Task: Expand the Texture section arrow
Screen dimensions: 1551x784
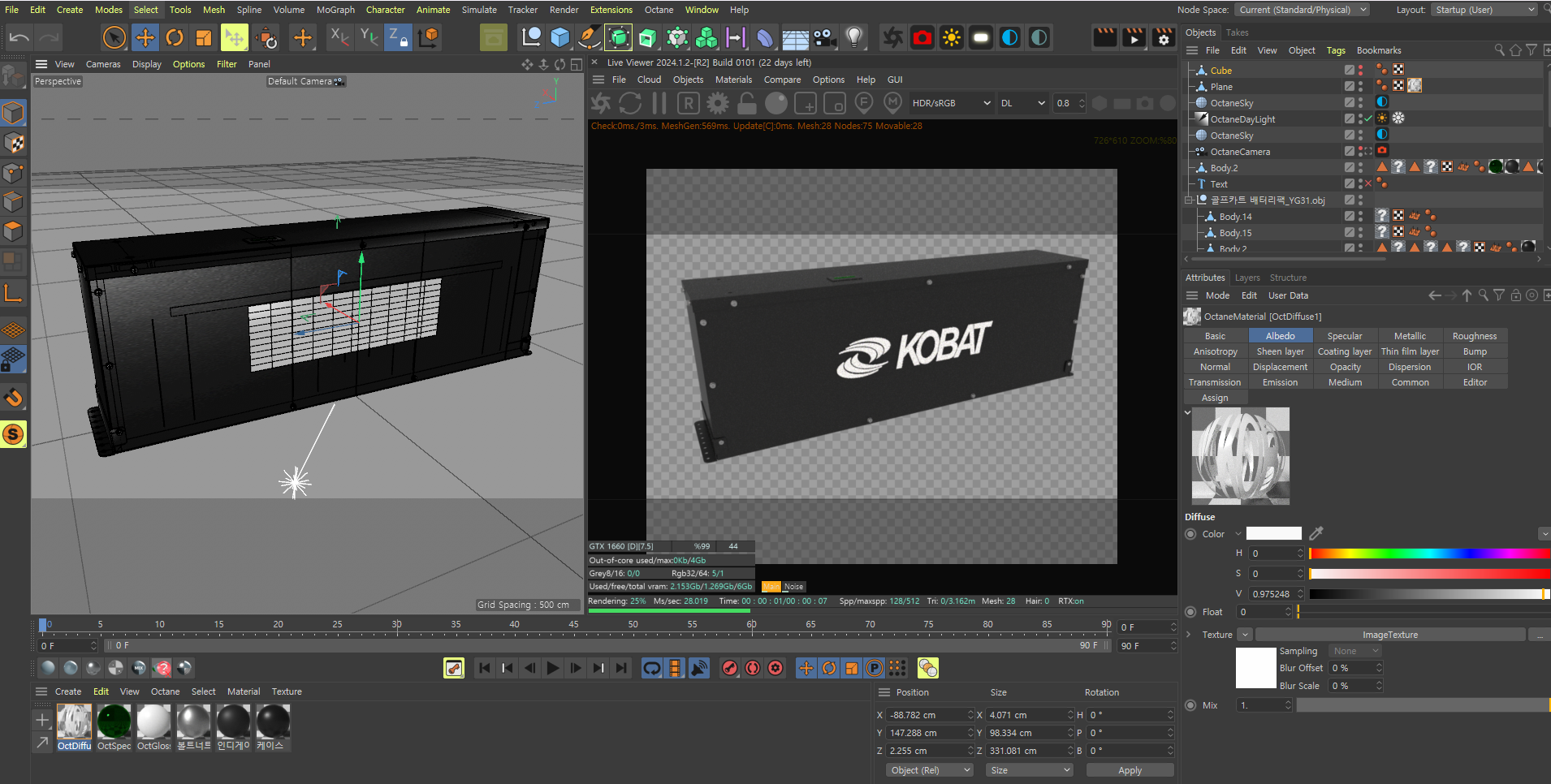Action: (x=1188, y=635)
